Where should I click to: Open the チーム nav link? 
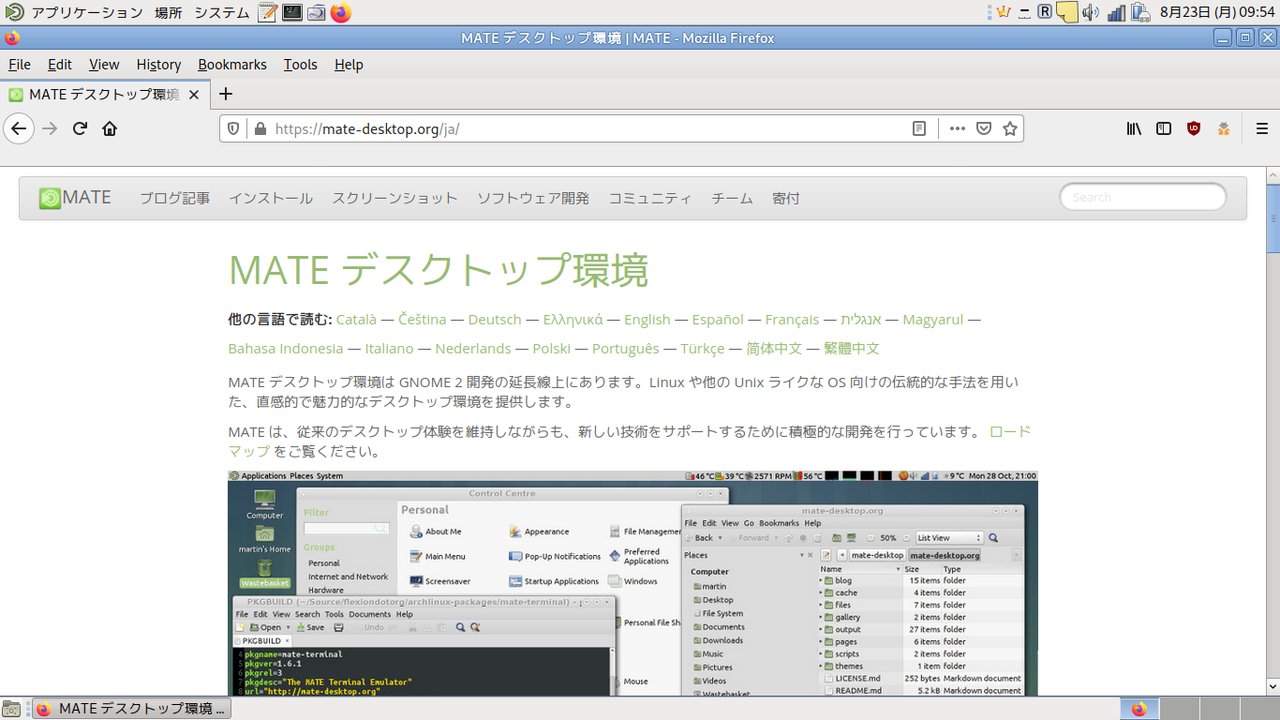[x=732, y=198]
